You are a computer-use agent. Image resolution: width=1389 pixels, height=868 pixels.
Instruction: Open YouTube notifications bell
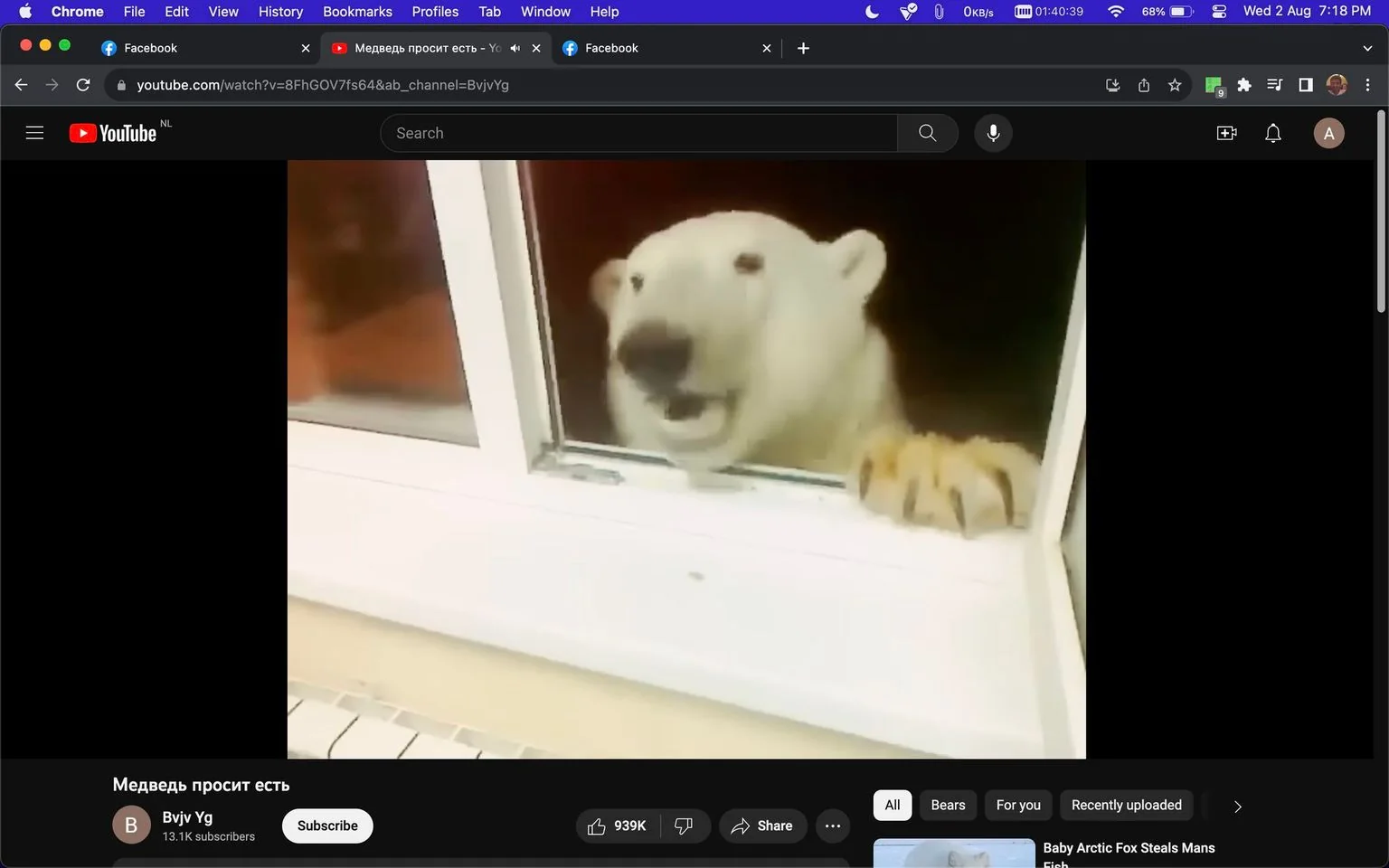(x=1272, y=134)
